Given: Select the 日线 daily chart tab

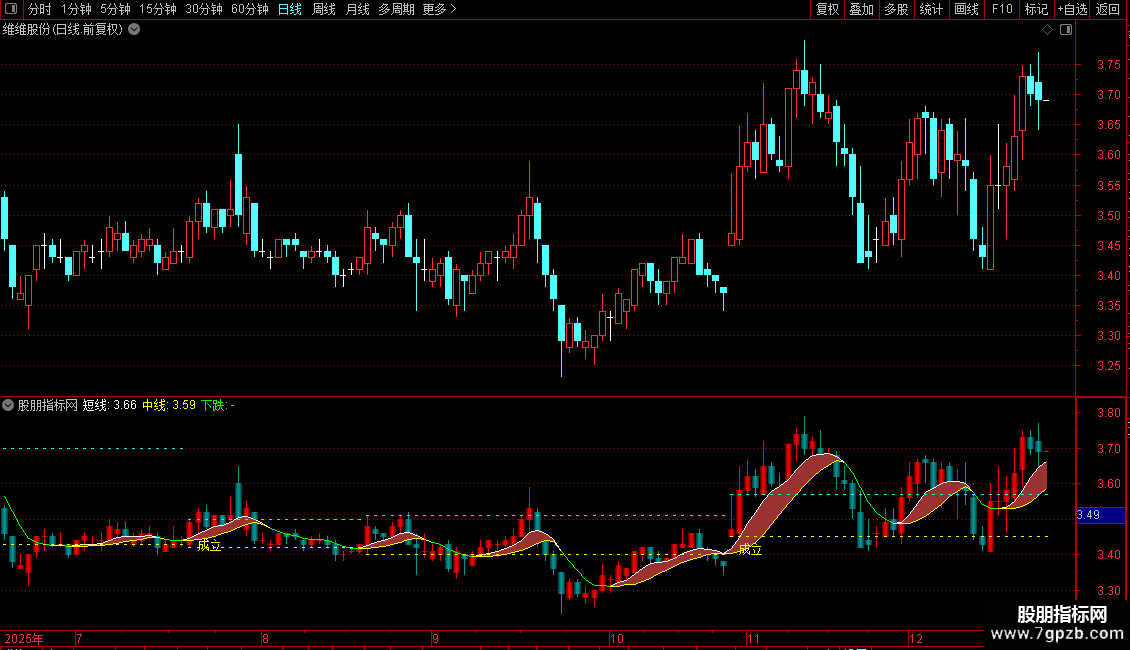Looking at the screenshot, I should pyautogui.click(x=290, y=9).
